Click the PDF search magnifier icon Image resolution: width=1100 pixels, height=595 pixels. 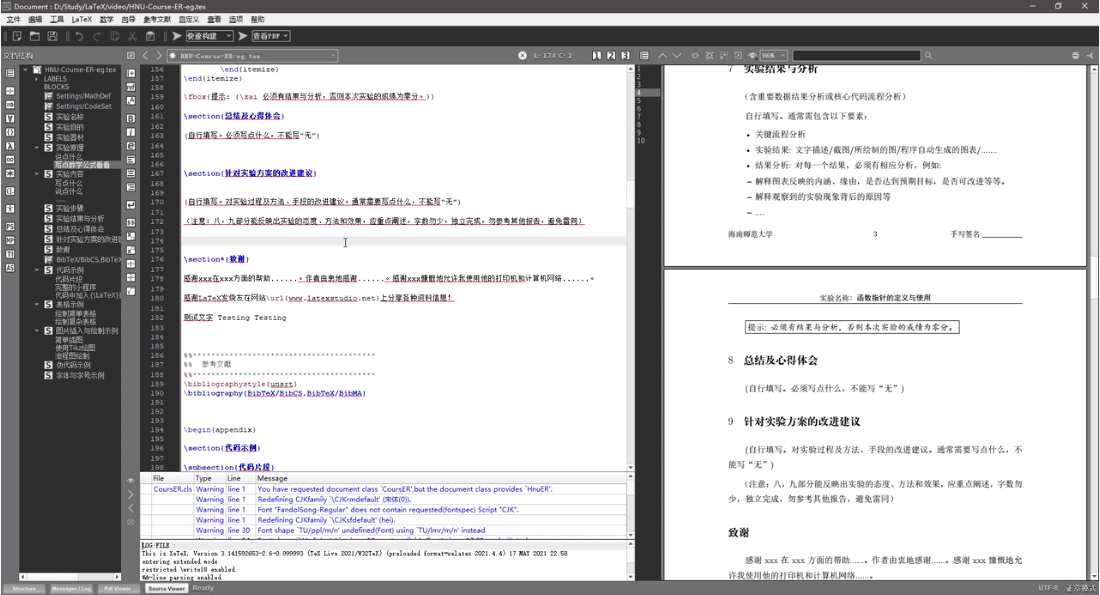[x=928, y=55]
